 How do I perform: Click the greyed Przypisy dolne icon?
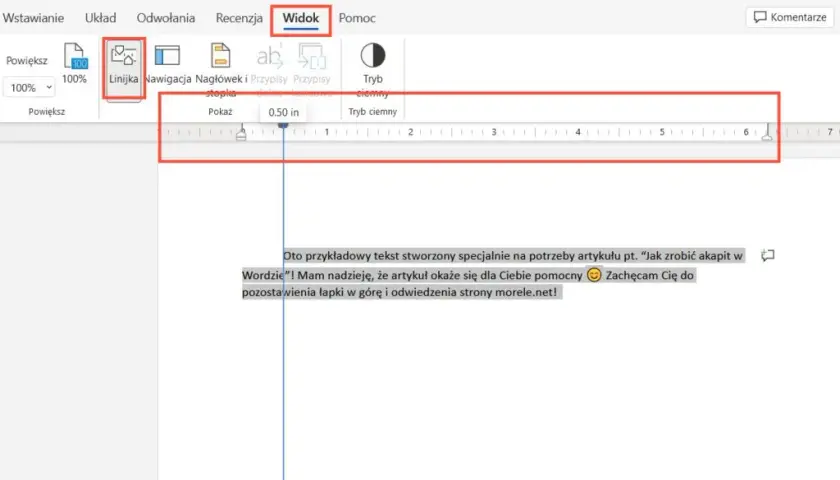point(269,69)
